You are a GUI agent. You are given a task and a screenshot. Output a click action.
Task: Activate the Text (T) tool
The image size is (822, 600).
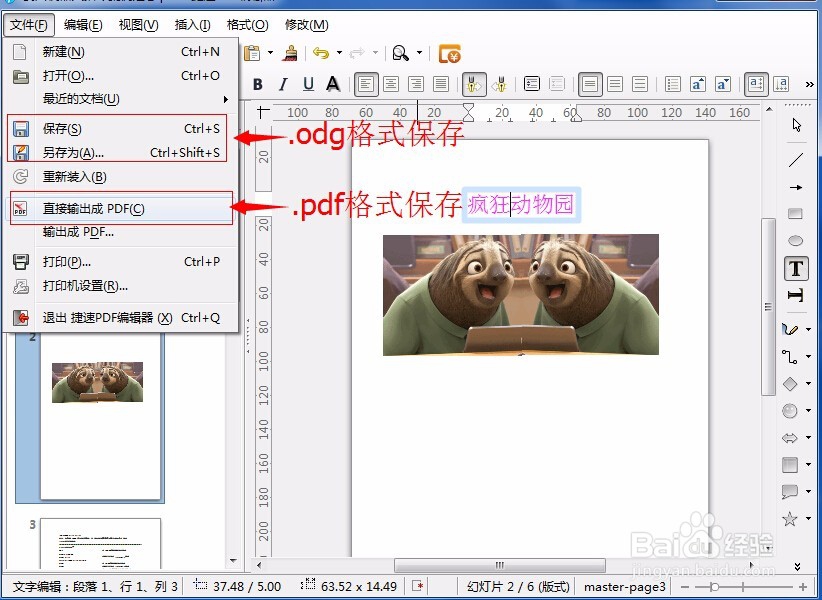[x=796, y=268]
